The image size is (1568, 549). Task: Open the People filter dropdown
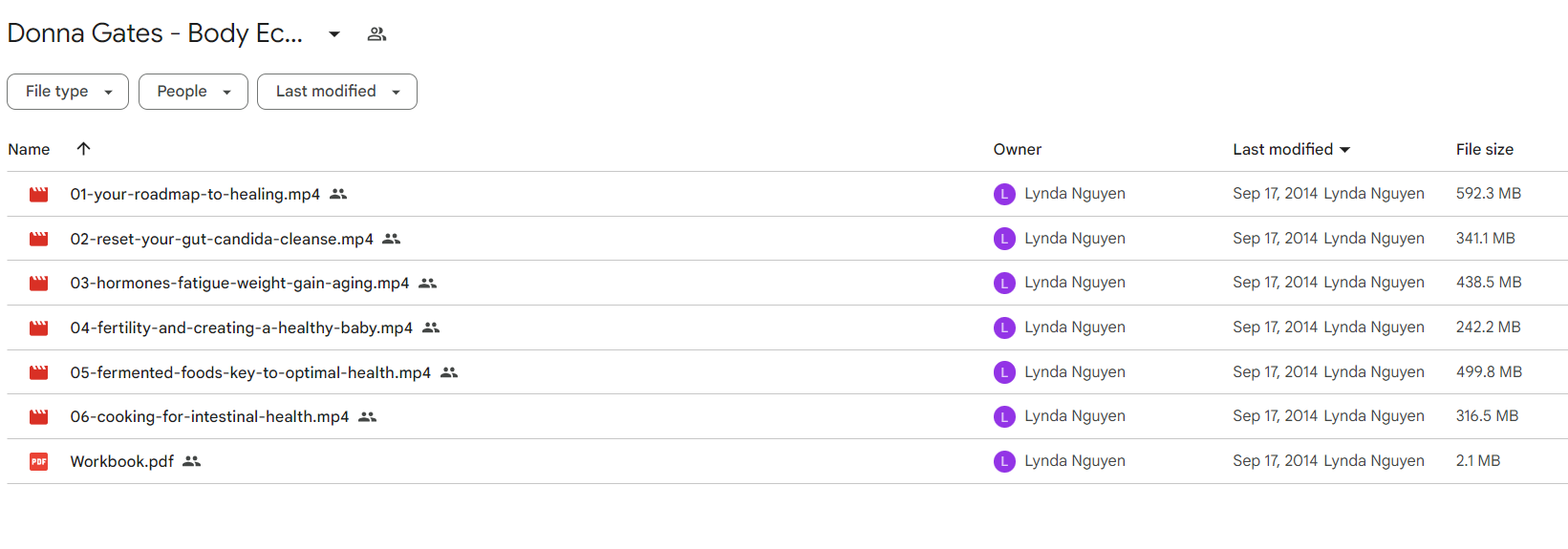(193, 92)
